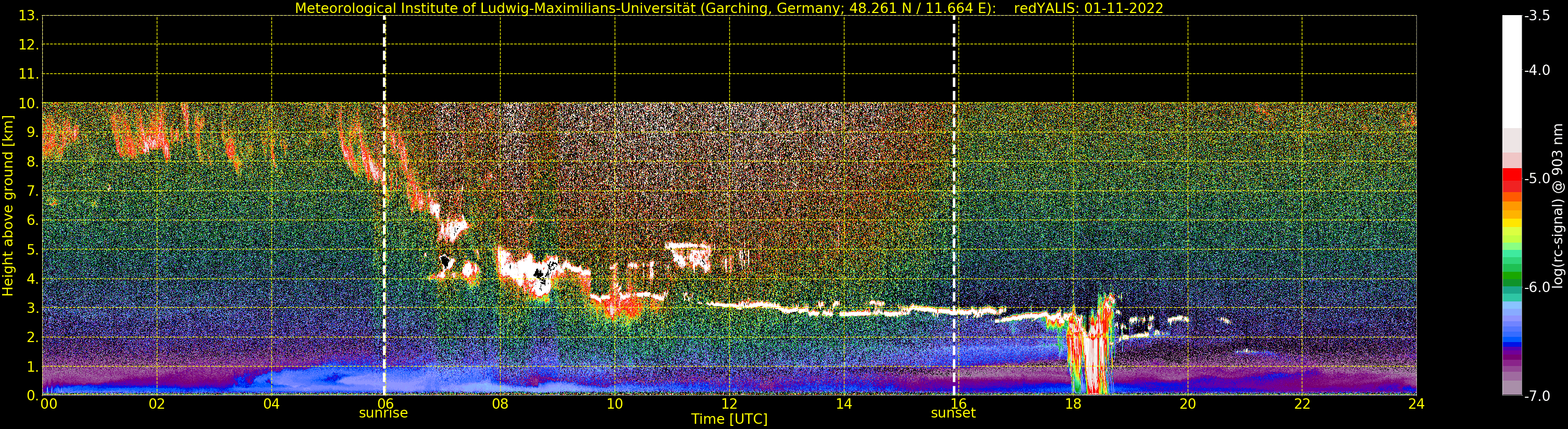Screen dimensions: 1568x429
Task: Click the colorbar tick value '-3.5'
Action: (x=1538, y=16)
